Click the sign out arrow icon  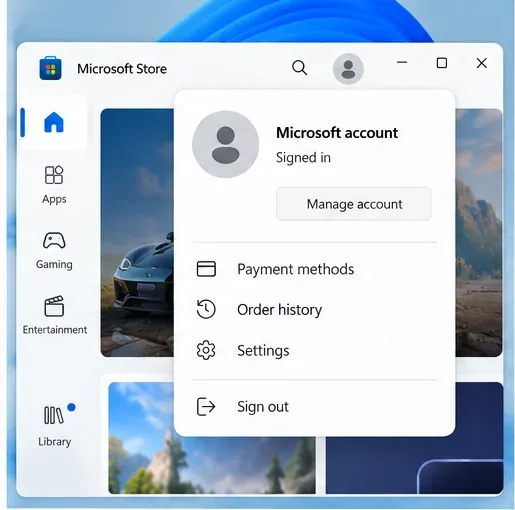pyautogui.click(x=206, y=406)
